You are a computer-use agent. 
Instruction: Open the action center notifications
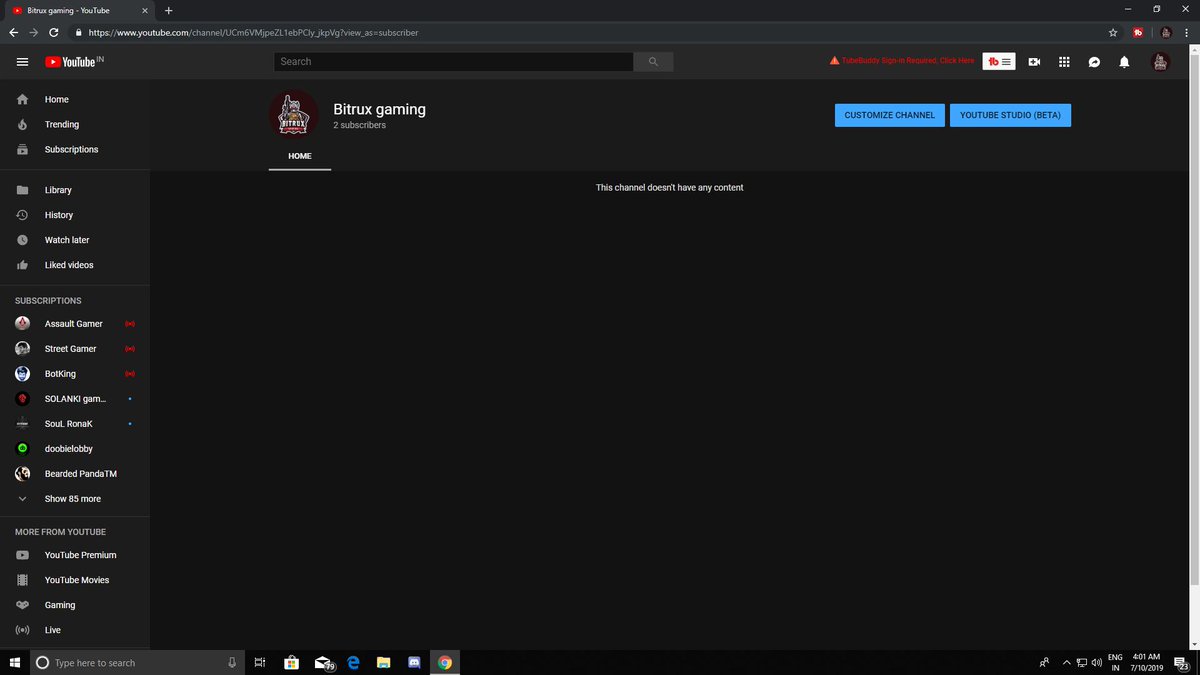(x=1182, y=662)
